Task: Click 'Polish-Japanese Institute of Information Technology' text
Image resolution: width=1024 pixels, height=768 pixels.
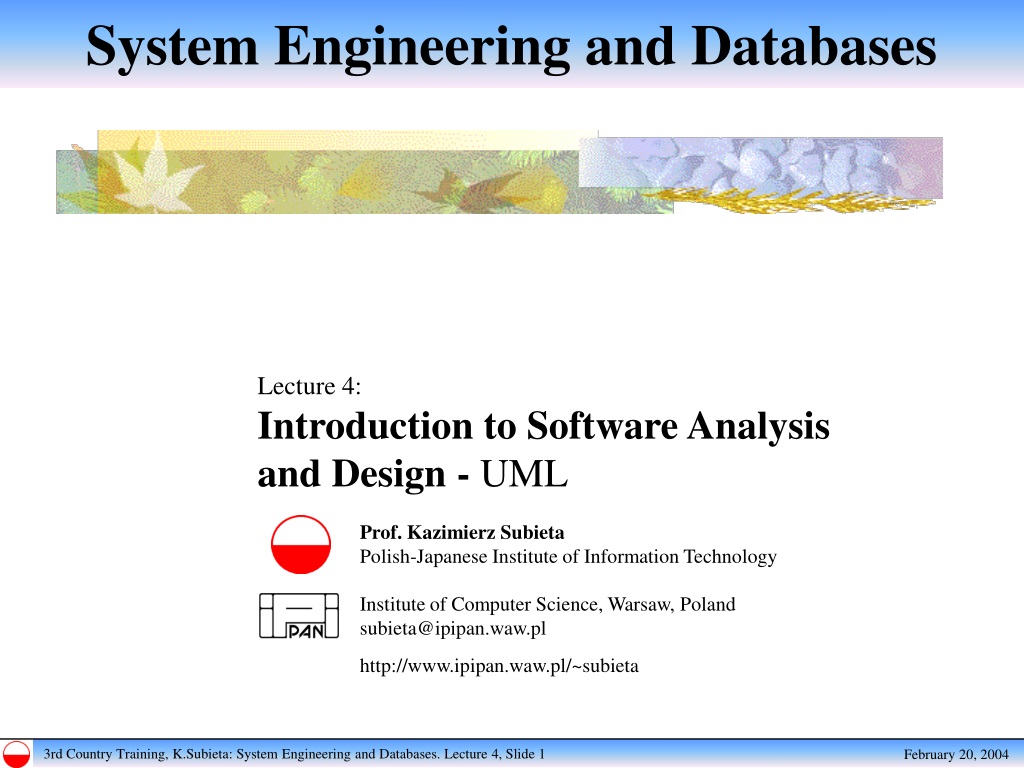Action: [x=568, y=556]
